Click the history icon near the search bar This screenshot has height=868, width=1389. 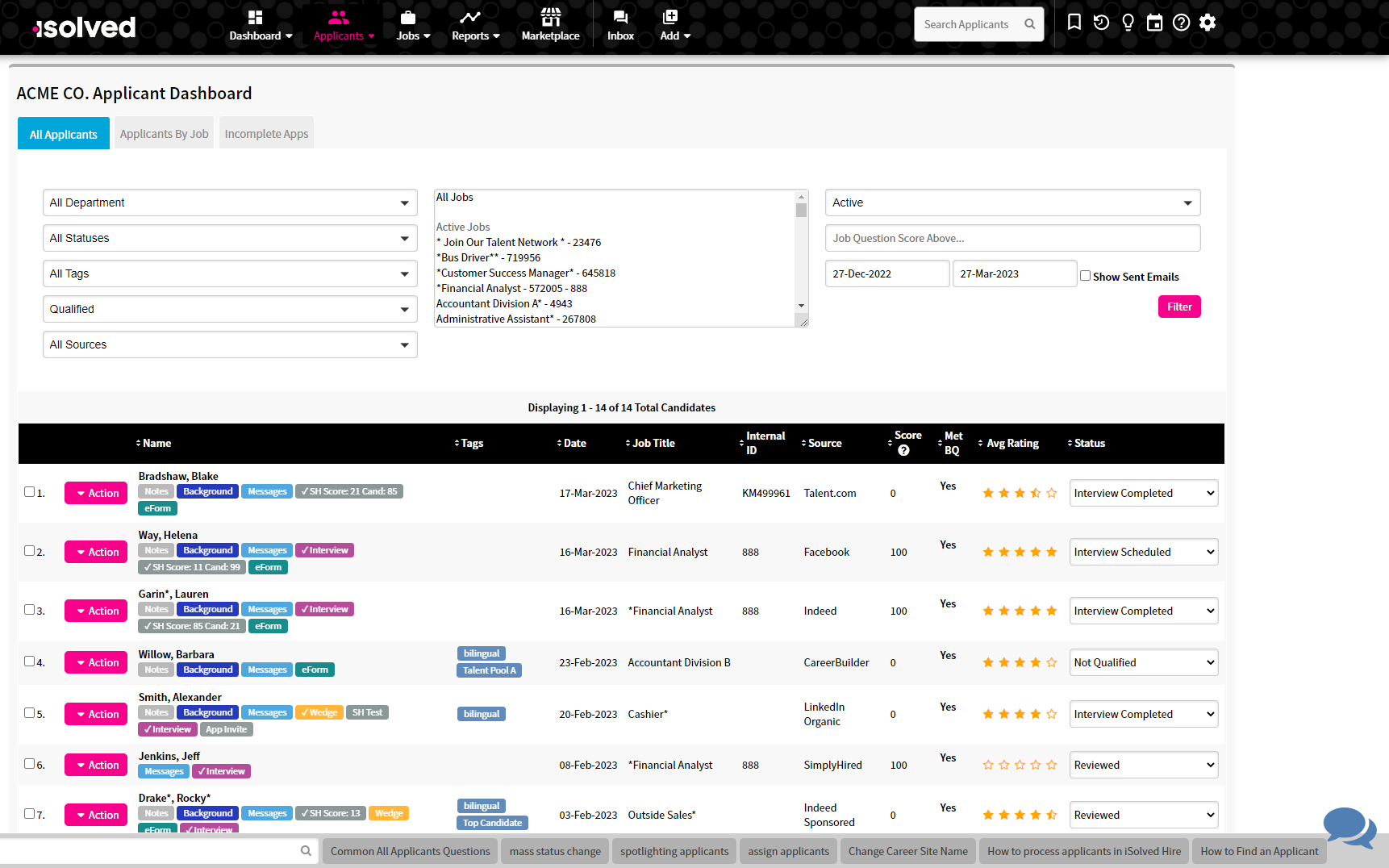tap(1100, 23)
